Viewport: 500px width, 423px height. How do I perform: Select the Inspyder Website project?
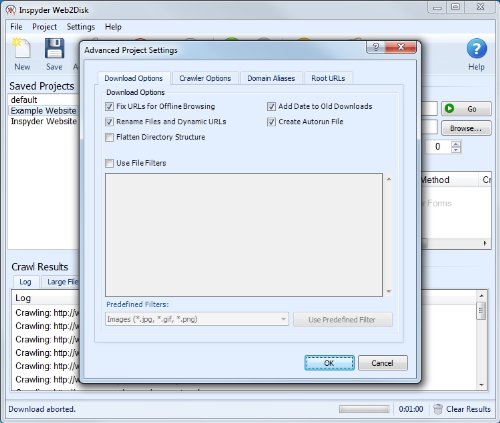(x=43, y=121)
